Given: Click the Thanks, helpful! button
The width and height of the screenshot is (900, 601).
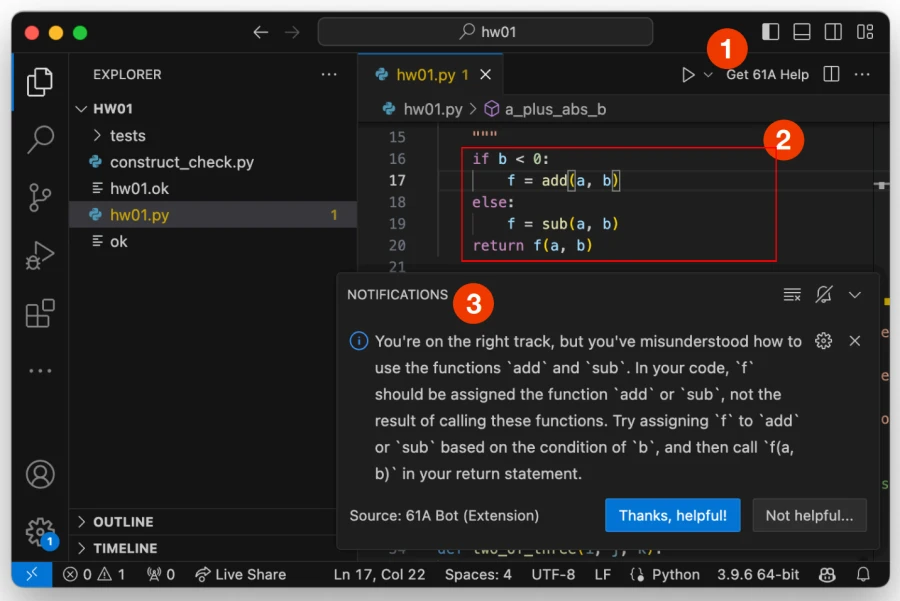Looking at the screenshot, I should pyautogui.click(x=672, y=515).
